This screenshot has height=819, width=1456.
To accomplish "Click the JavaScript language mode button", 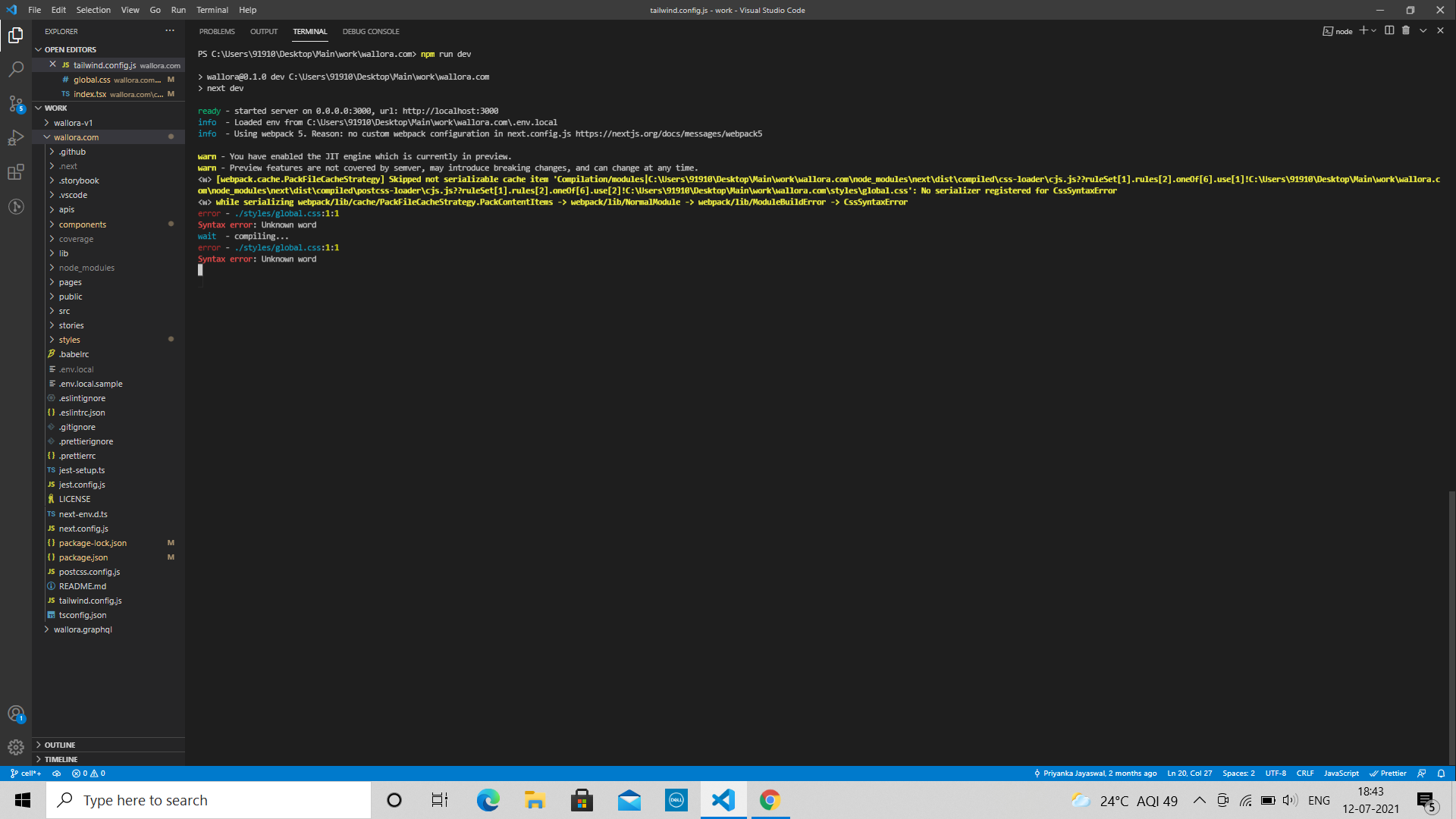I will coord(1341,773).
